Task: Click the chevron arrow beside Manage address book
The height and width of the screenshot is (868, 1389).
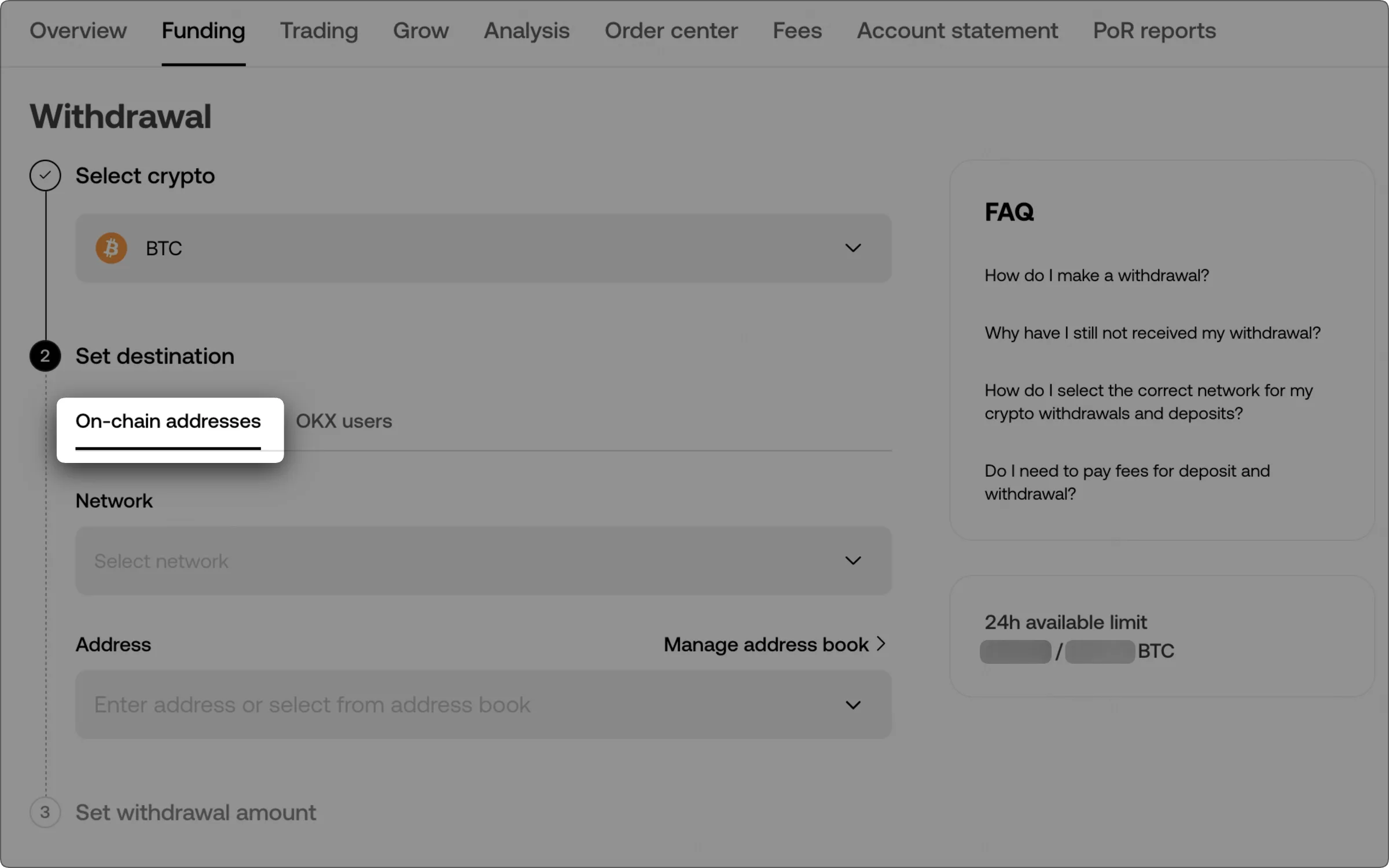Action: [x=881, y=644]
